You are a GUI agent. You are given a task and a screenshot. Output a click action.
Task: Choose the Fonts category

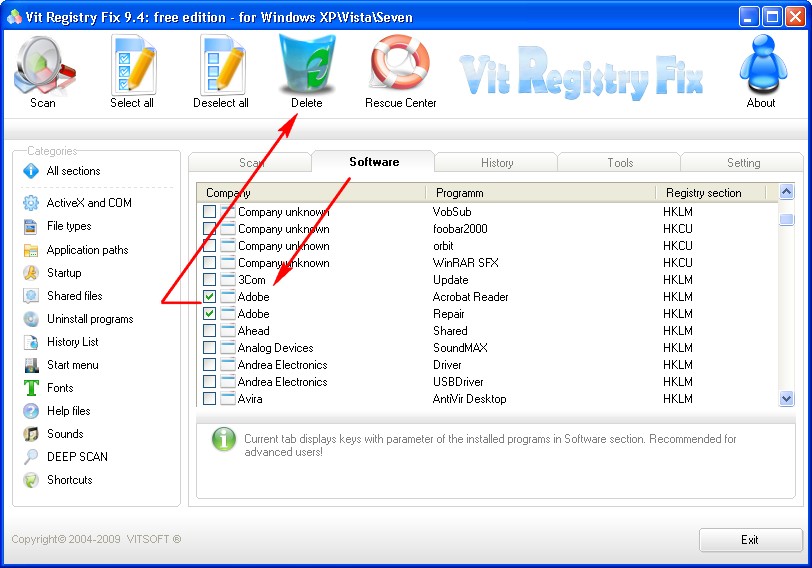tap(48, 388)
